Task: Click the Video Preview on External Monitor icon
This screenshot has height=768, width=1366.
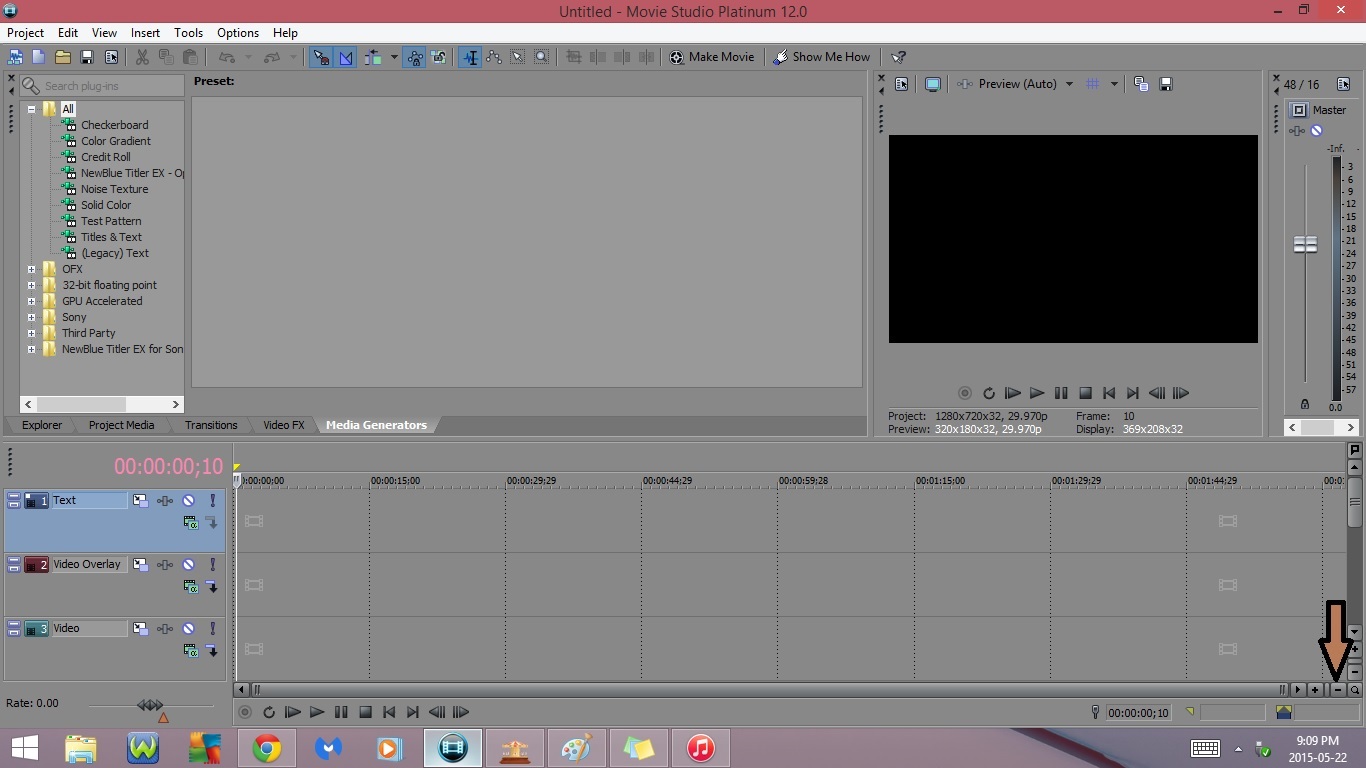Action: (932, 84)
